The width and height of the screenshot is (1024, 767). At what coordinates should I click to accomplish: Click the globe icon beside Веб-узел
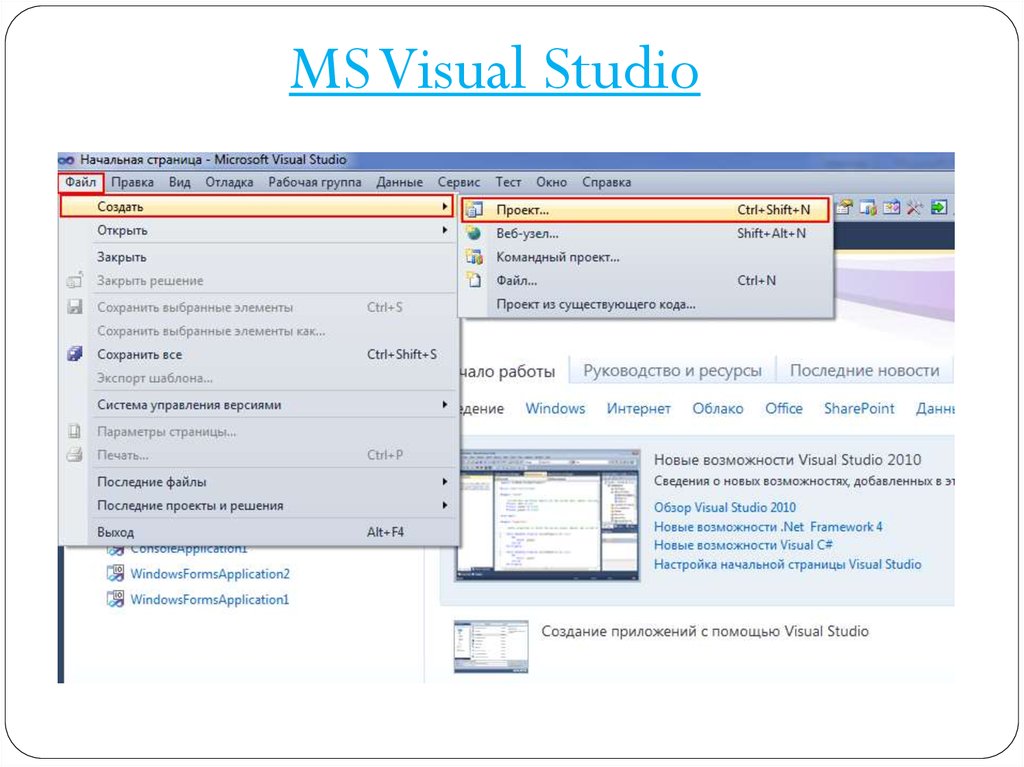click(475, 233)
